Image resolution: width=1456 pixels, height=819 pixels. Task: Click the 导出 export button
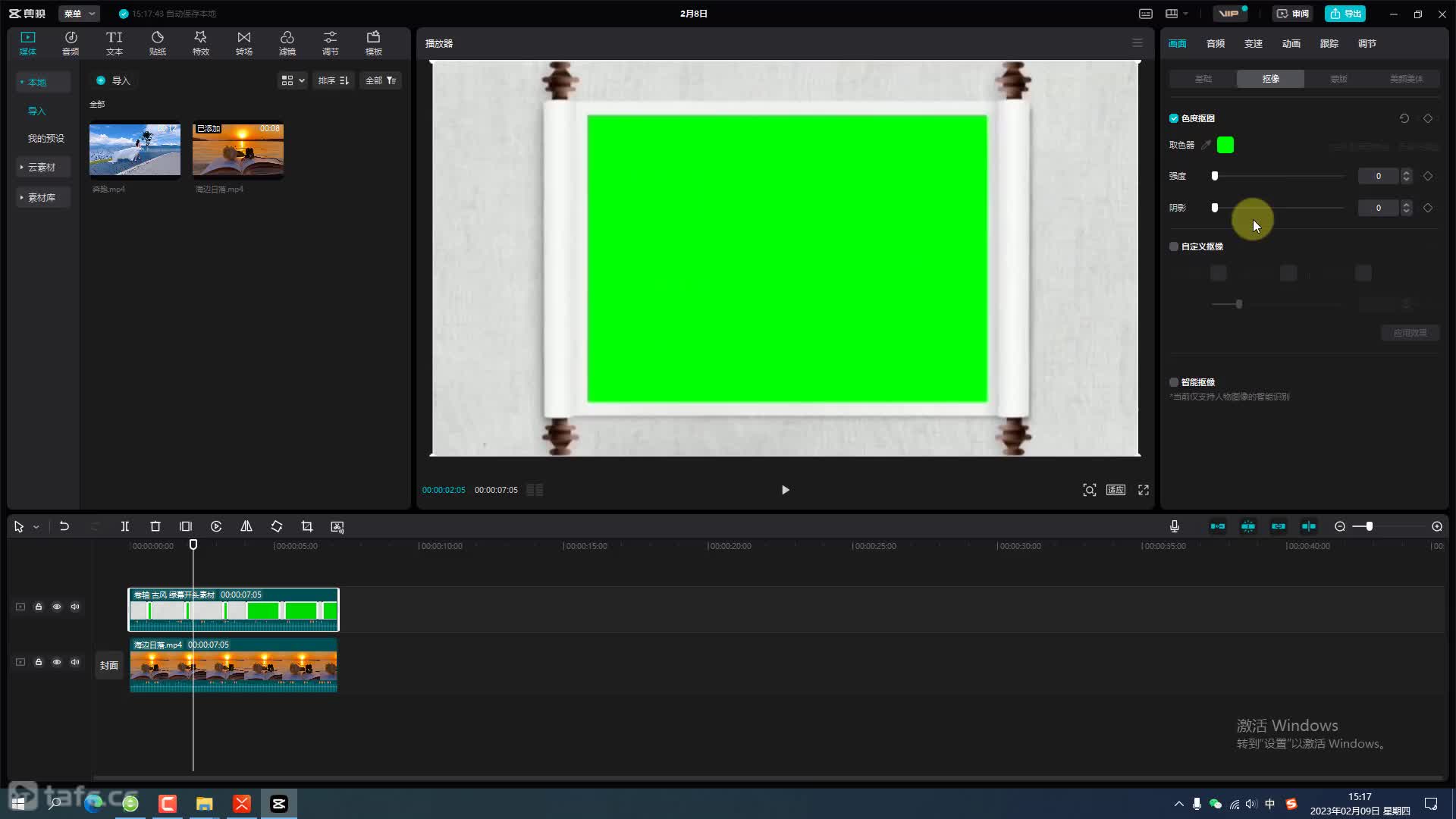[1345, 14]
